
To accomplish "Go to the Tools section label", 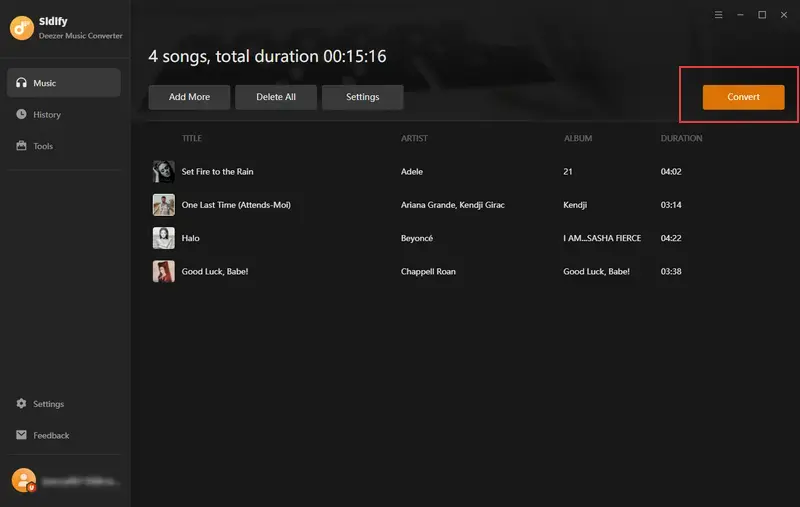I will point(43,146).
